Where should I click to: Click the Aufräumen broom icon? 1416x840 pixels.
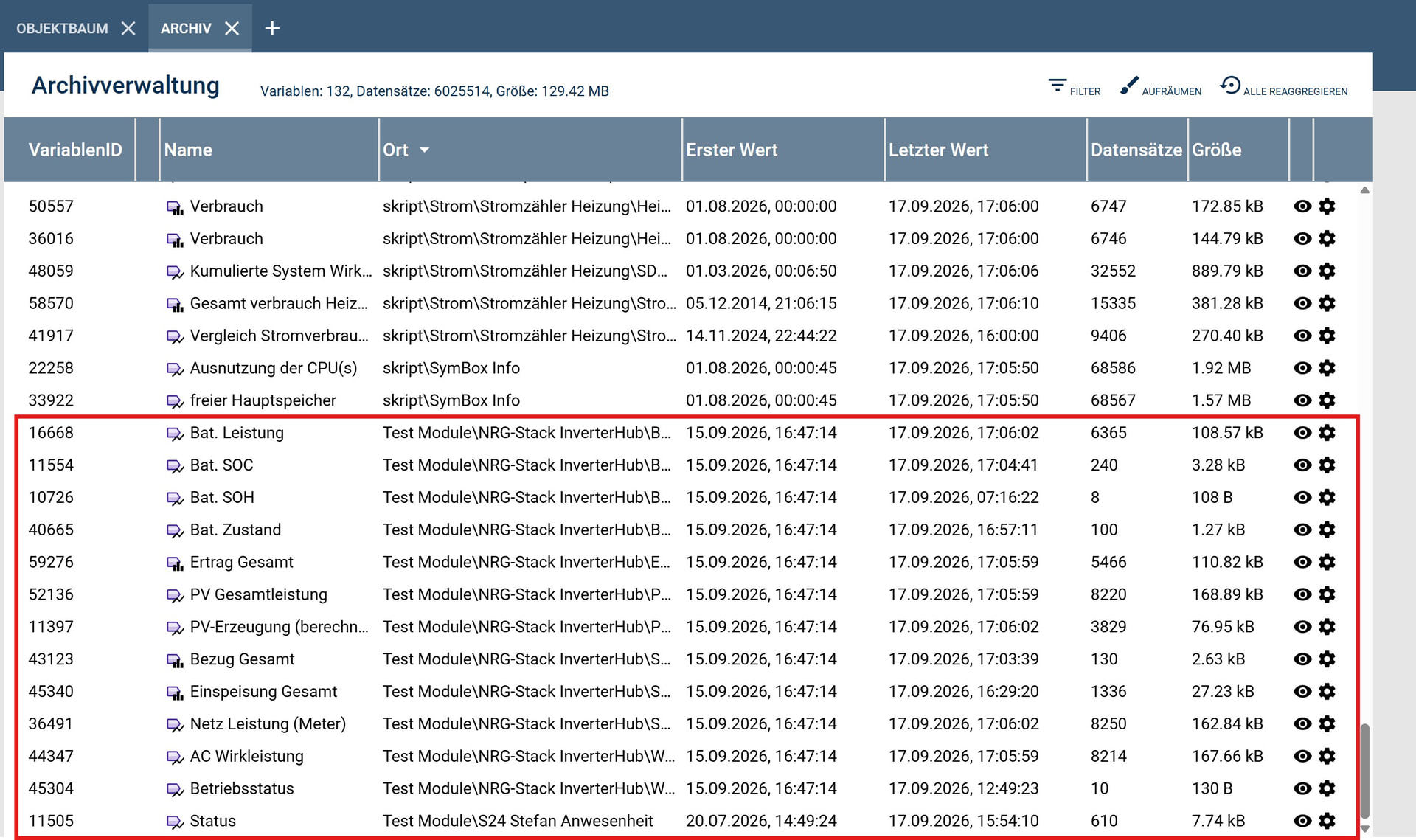[x=1128, y=86]
